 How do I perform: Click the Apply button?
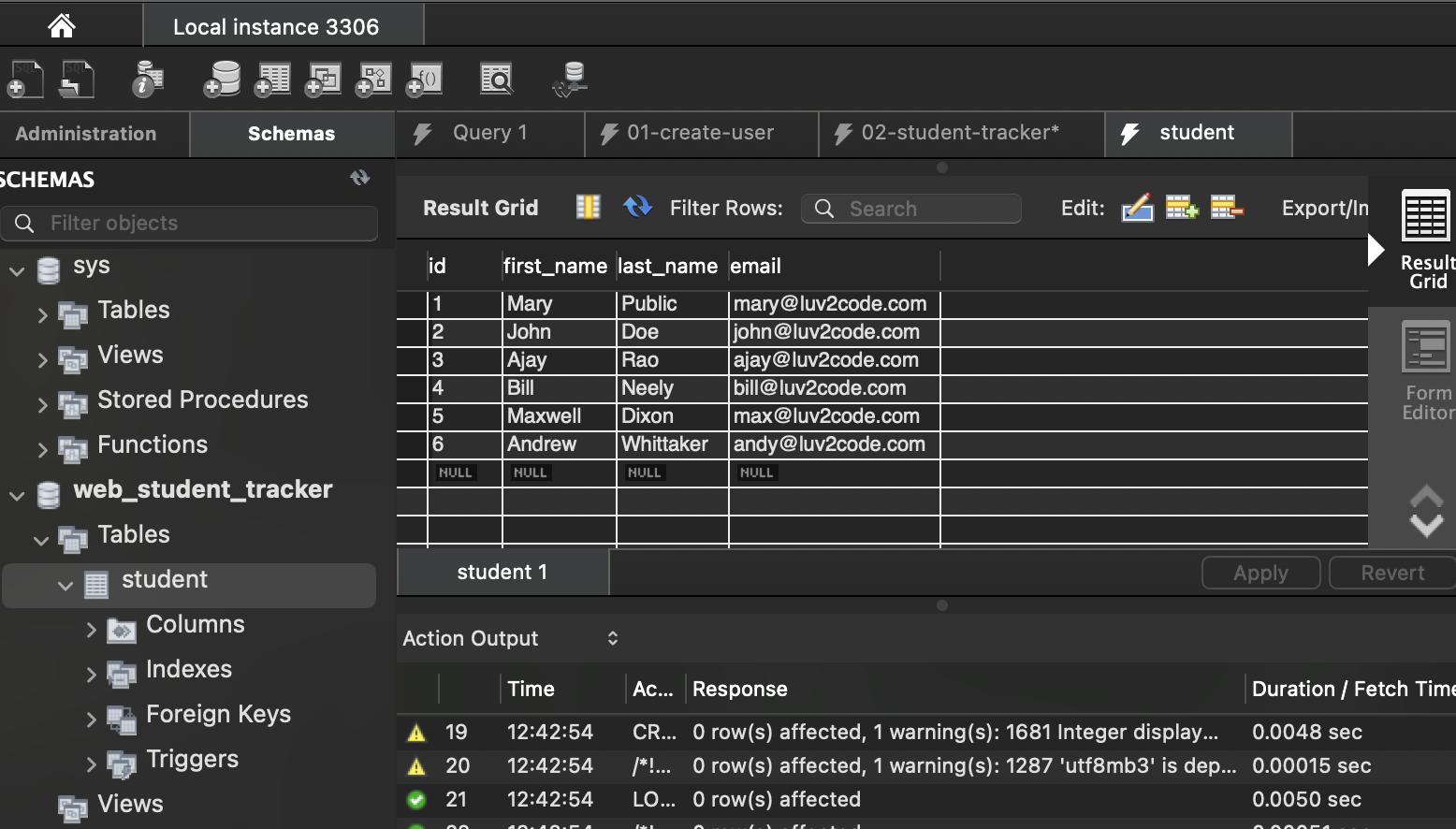click(x=1260, y=573)
